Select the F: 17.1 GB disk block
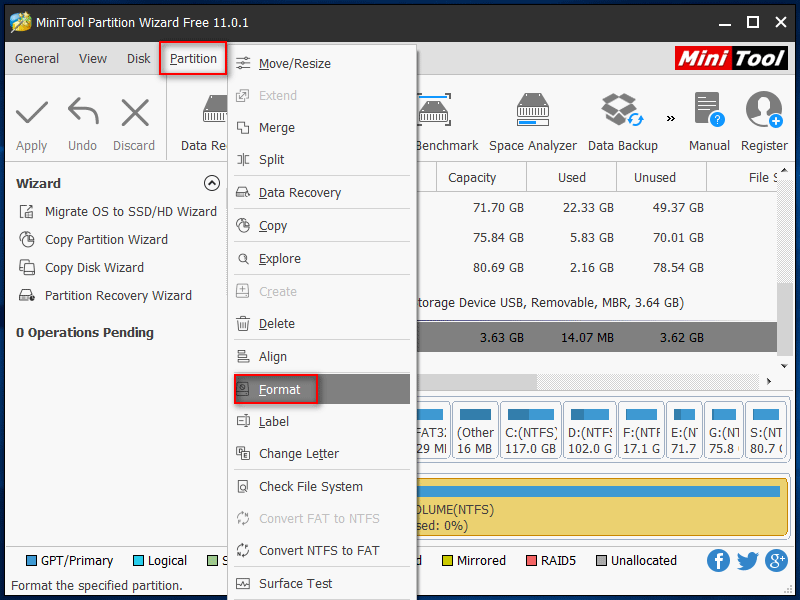Image resolution: width=800 pixels, height=600 pixels. [x=641, y=431]
